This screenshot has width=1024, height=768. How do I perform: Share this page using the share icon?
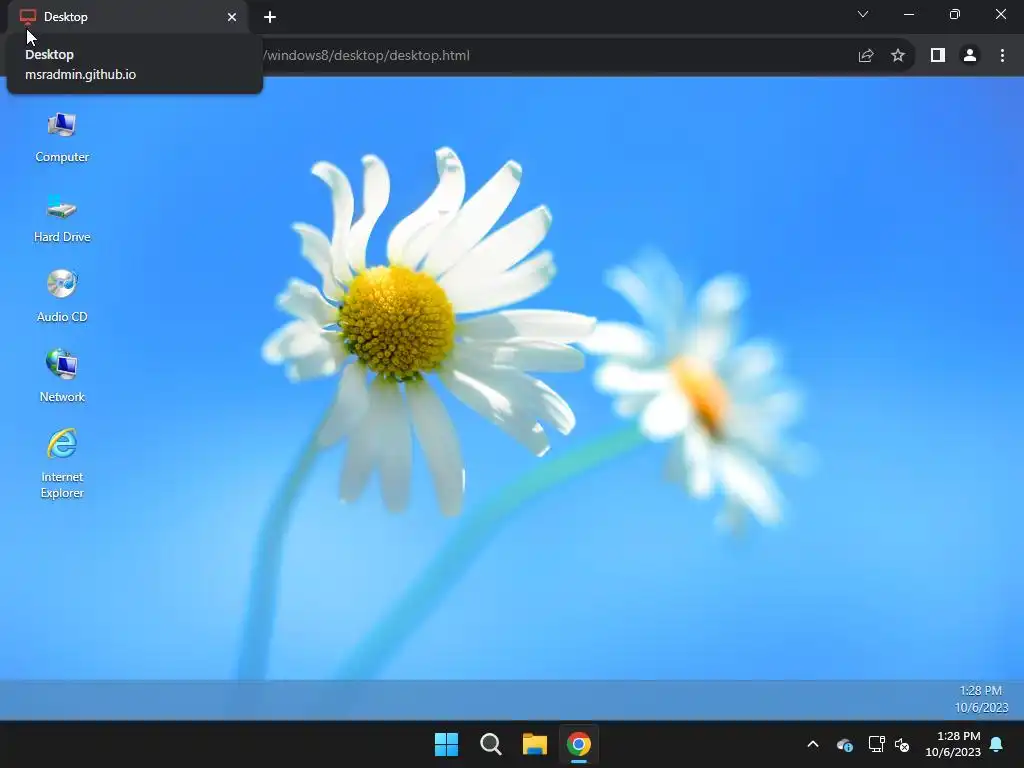point(866,56)
